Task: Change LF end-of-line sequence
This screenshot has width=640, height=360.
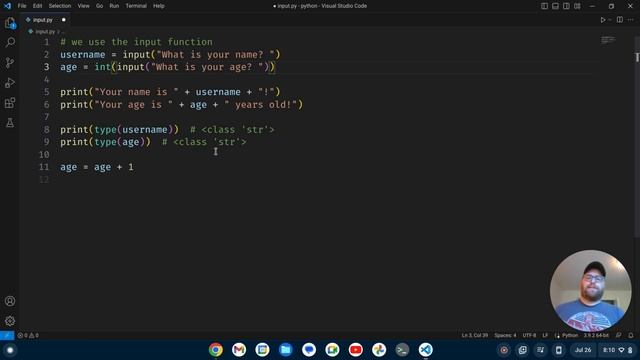Action: pyautogui.click(x=545, y=335)
